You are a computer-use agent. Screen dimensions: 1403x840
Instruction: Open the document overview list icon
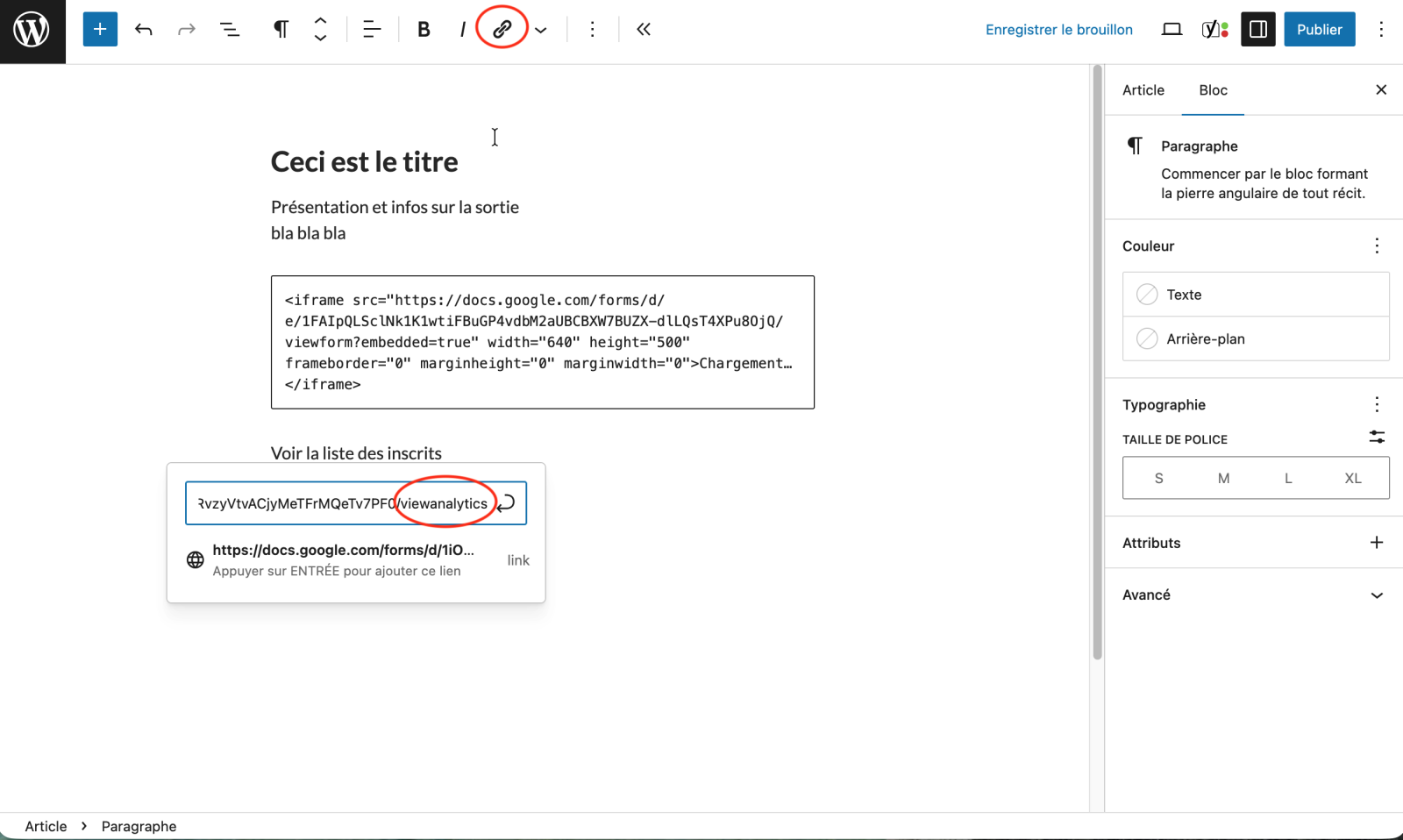(x=230, y=30)
